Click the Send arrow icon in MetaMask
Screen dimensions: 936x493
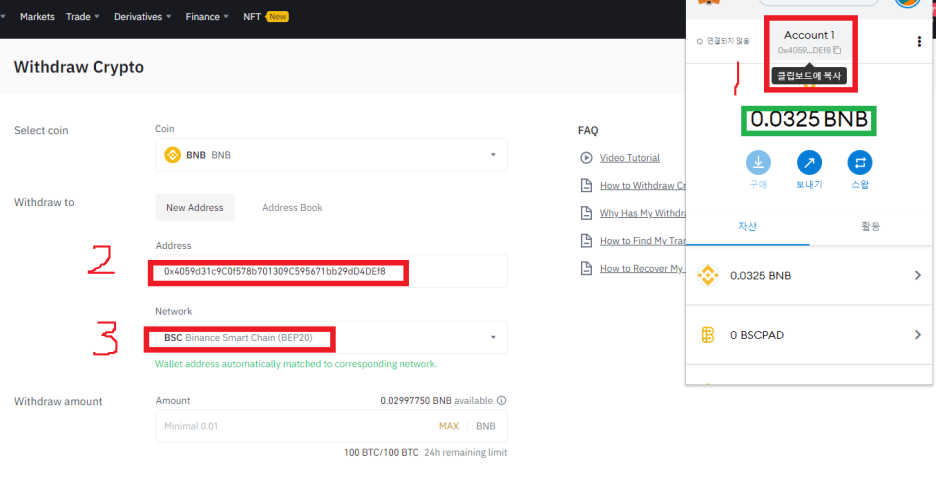click(809, 162)
